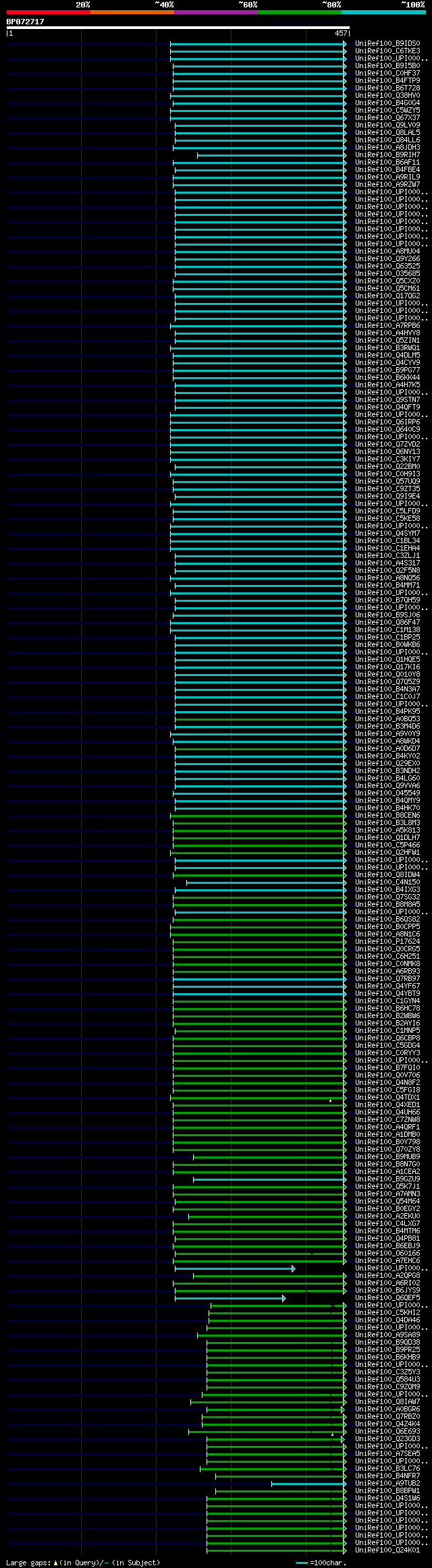This screenshot has height=1568, width=432.
Task: Select UniRef100_B9GZU9 label
Action: coord(387,1179)
